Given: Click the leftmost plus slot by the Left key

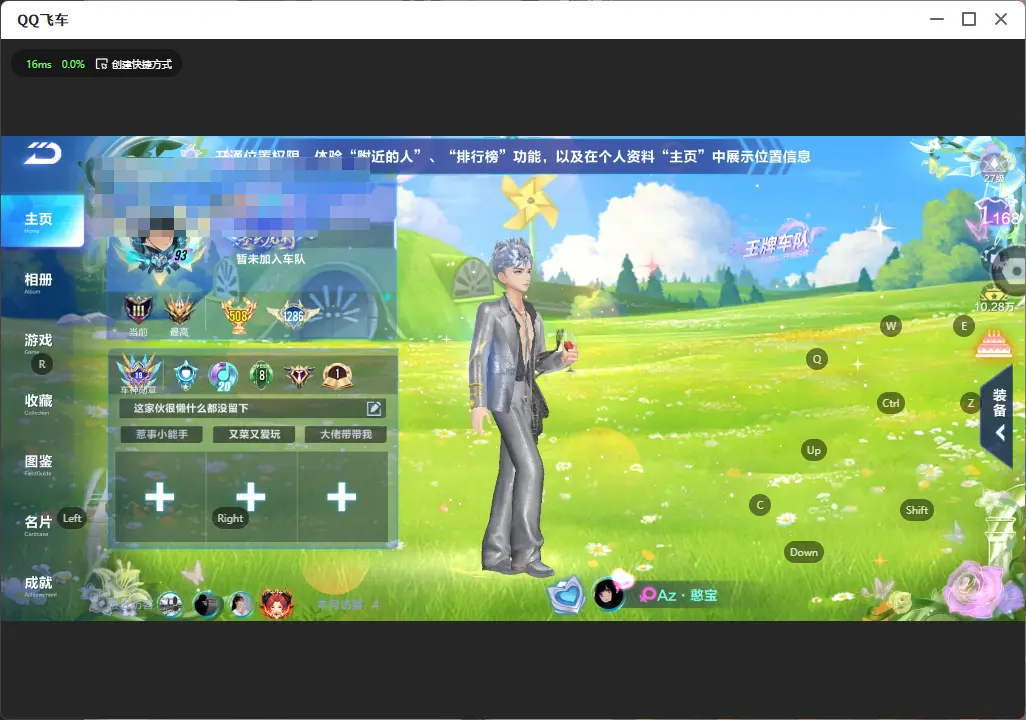Looking at the screenshot, I should pyautogui.click(x=160, y=497).
